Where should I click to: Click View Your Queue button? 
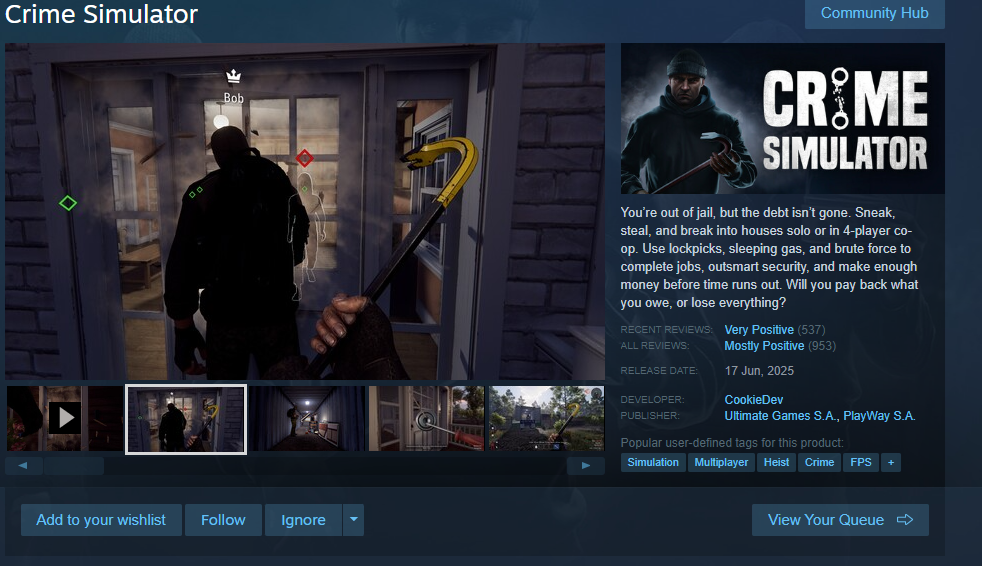pos(840,520)
